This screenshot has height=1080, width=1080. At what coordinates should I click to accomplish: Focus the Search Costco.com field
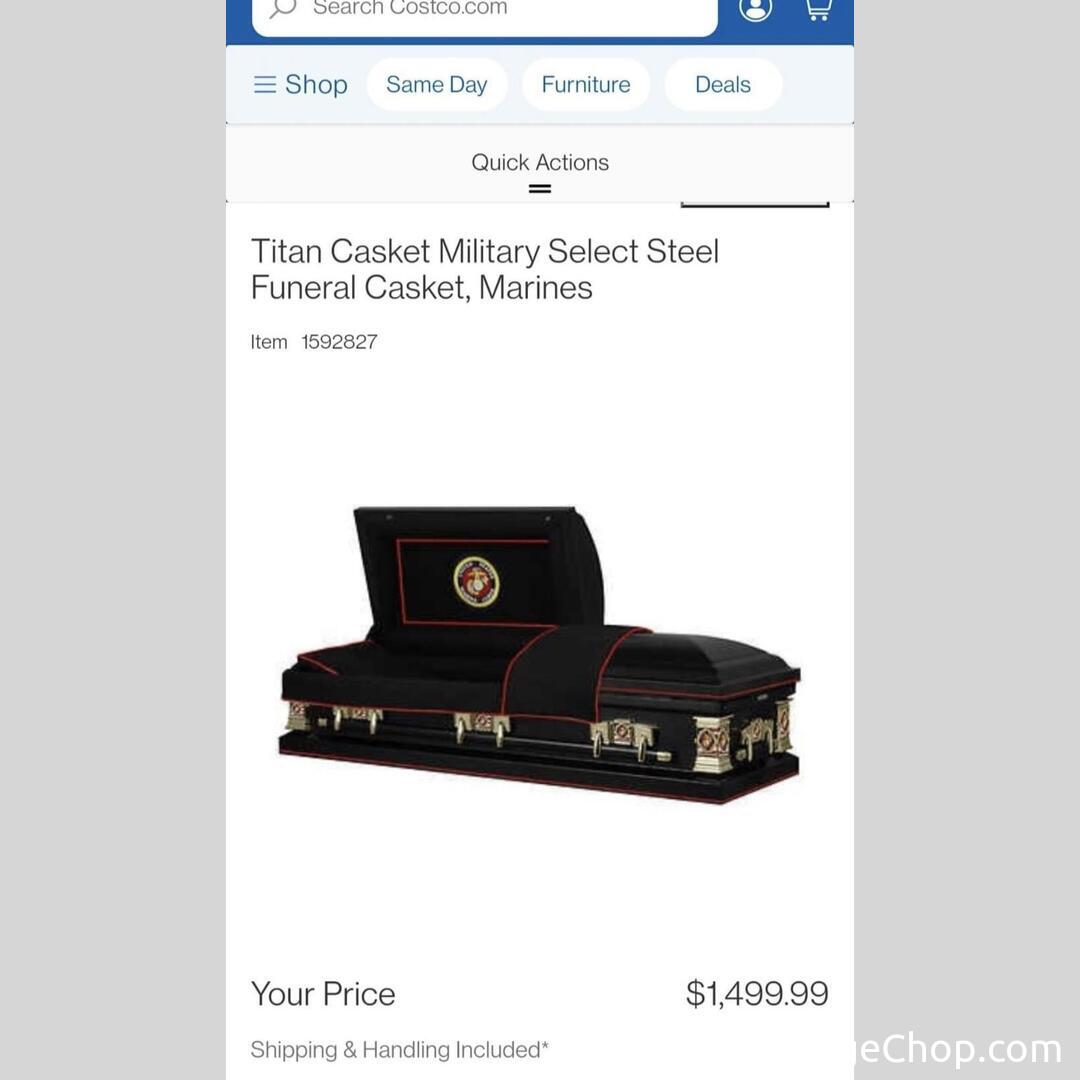tap(485, 12)
